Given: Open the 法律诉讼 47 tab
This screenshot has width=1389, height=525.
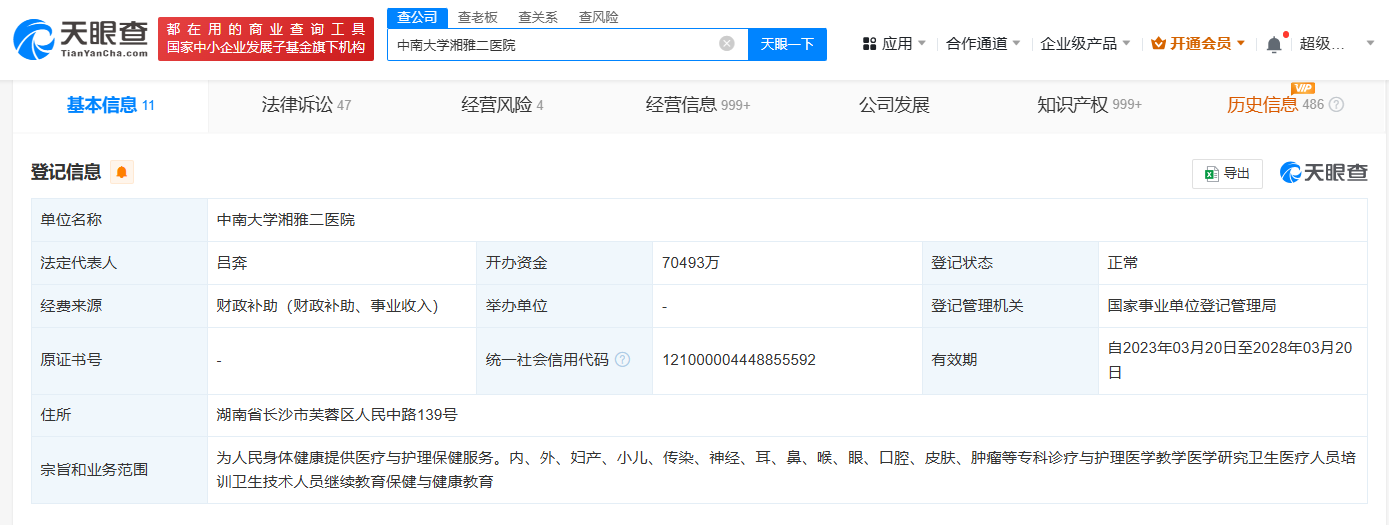Looking at the screenshot, I should tap(306, 105).
